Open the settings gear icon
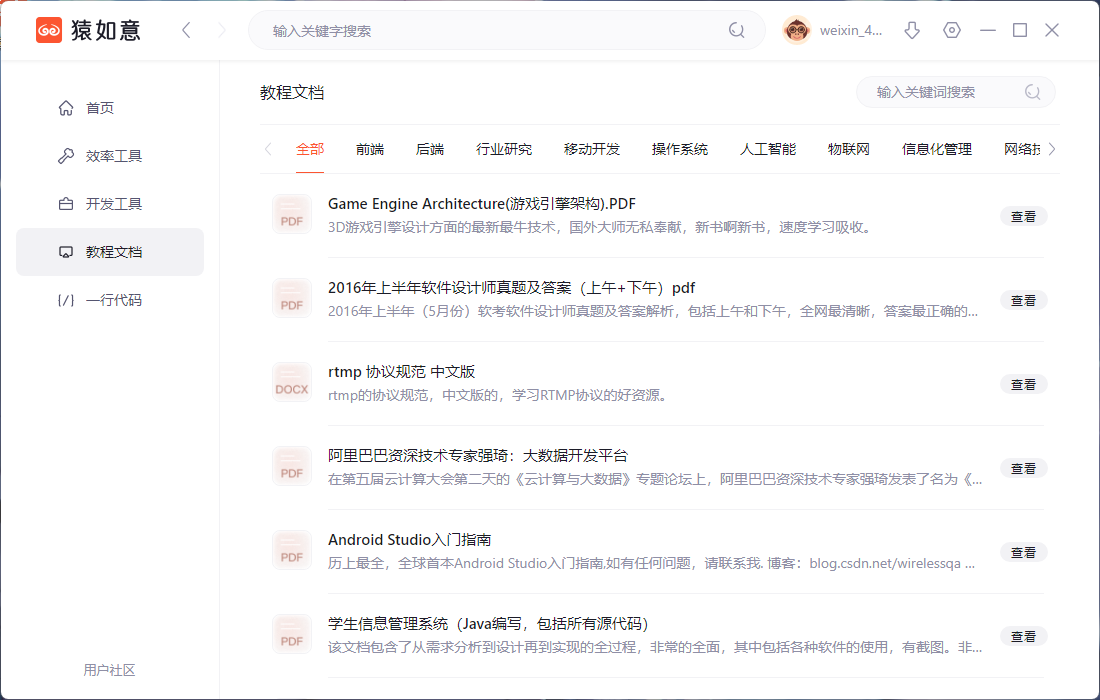1100x700 pixels. (951, 30)
